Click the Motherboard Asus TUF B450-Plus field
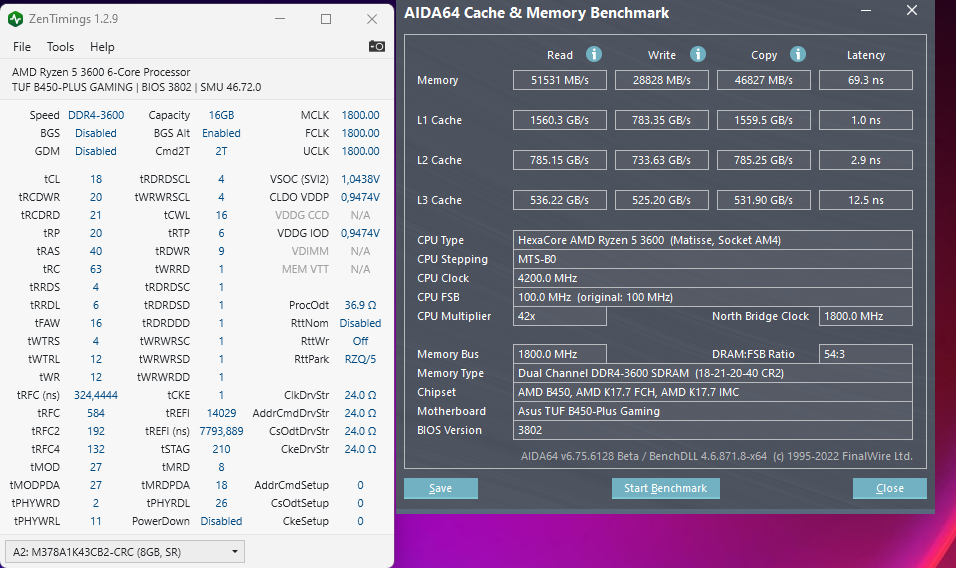Image resolution: width=956 pixels, height=568 pixels. coord(713,411)
